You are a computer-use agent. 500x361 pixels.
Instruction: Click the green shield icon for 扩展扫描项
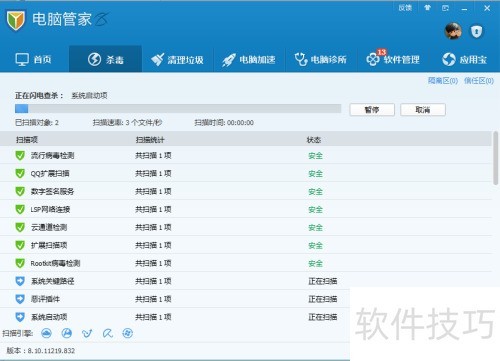click(x=20, y=245)
